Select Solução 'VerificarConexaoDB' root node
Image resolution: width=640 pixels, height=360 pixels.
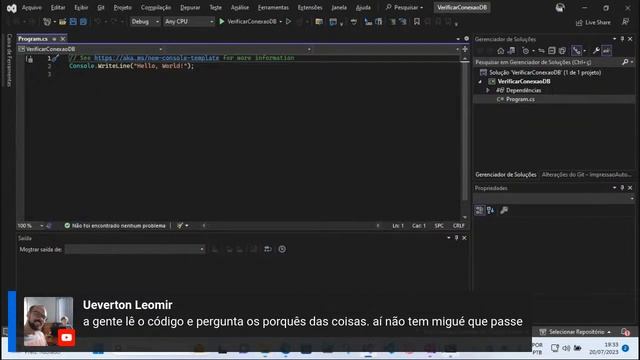pyautogui.click(x=545, y=73)
